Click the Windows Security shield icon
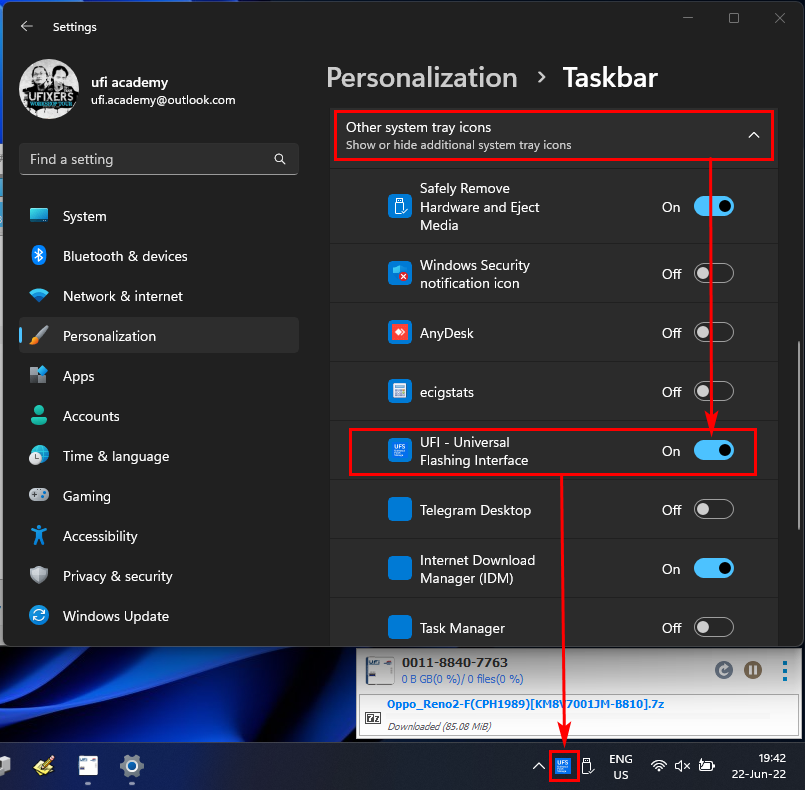Image resolution: width=805 pixels, height=790 pixels. (399, 273)
